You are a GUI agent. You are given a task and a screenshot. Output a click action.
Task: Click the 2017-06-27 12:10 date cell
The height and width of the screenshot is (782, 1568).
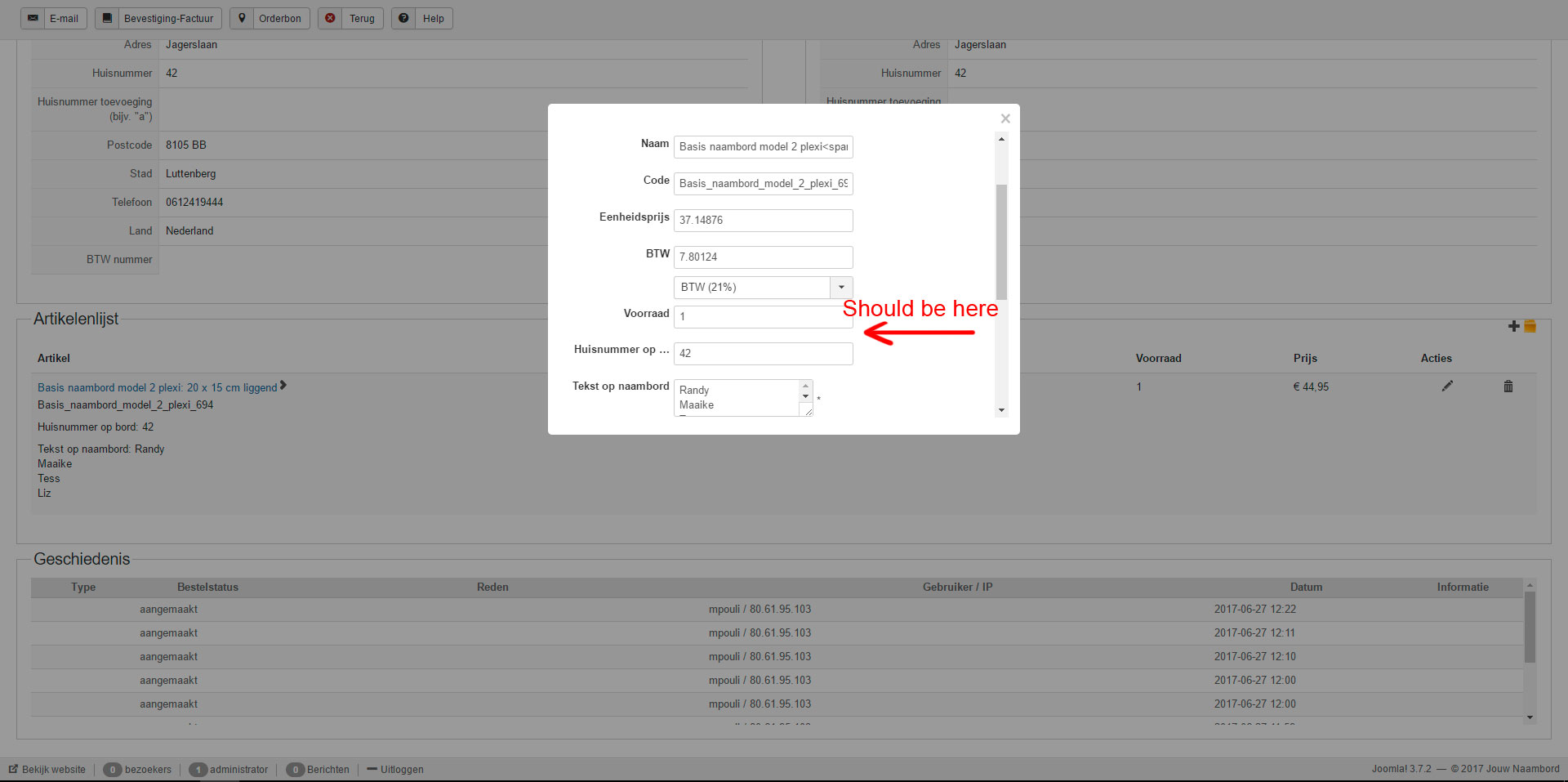point(1255,657)
